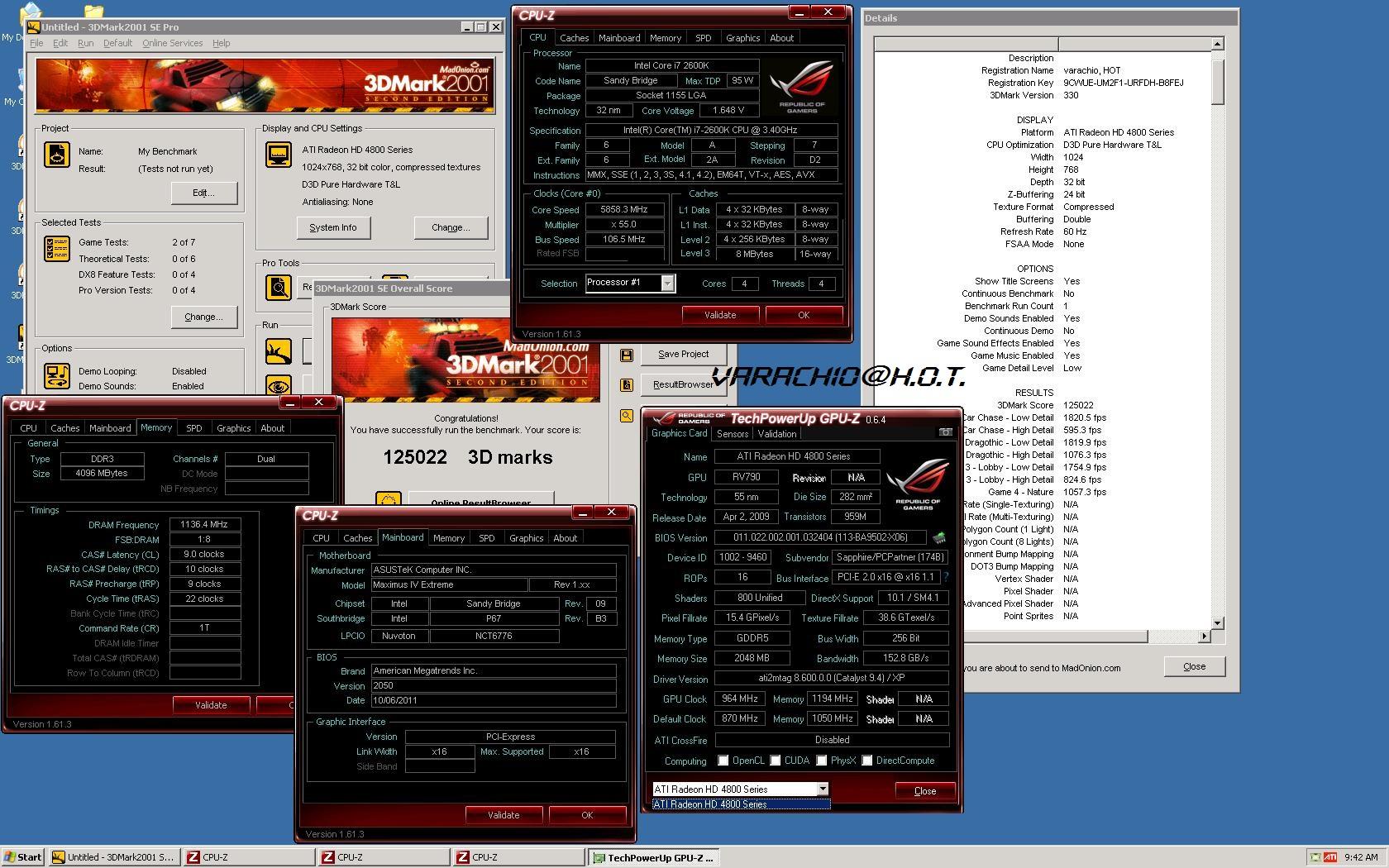
Task: Click Change button under Display settings
Action: click(451, 227)
